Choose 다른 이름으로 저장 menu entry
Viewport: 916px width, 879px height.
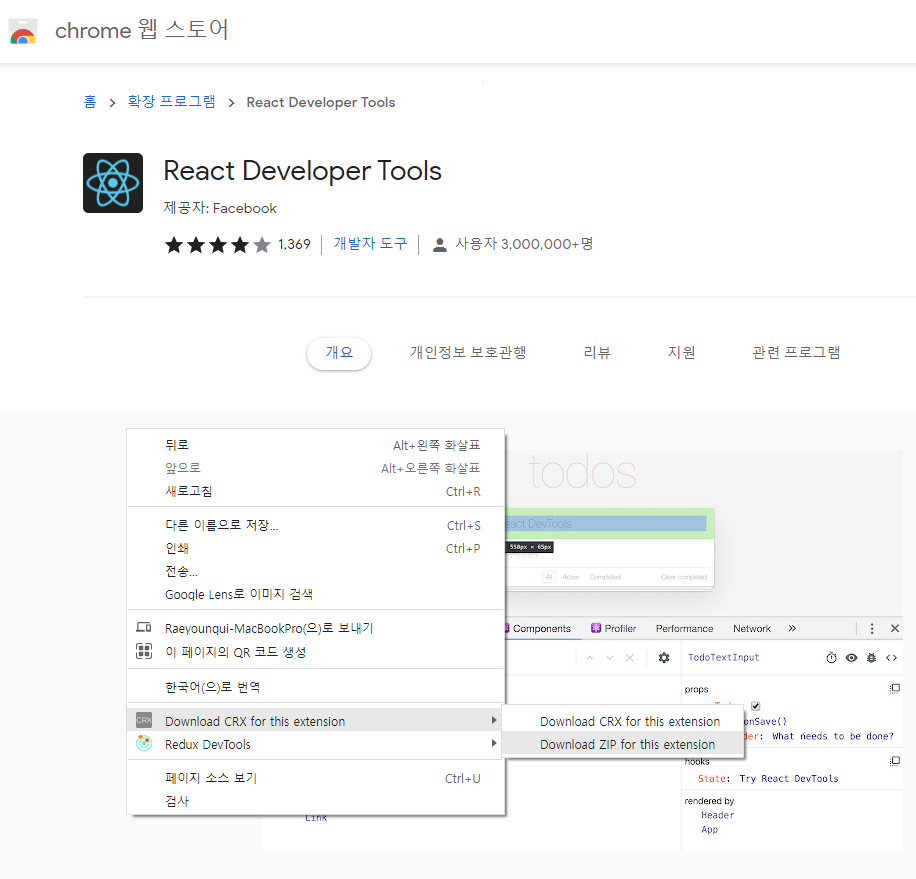pos(315,525)
